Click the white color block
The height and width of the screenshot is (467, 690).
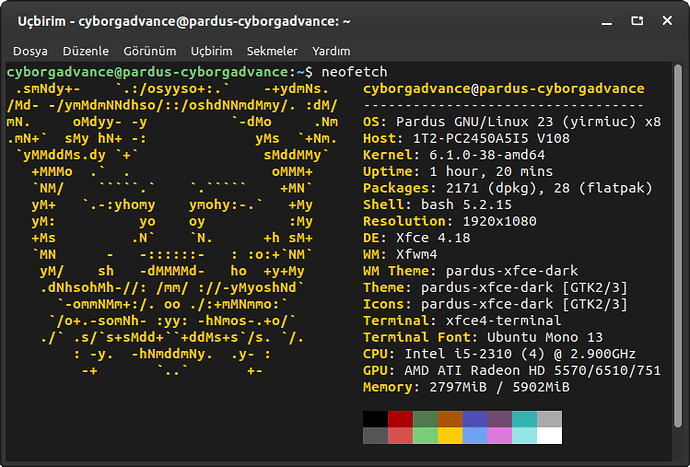tap(549, 436)
